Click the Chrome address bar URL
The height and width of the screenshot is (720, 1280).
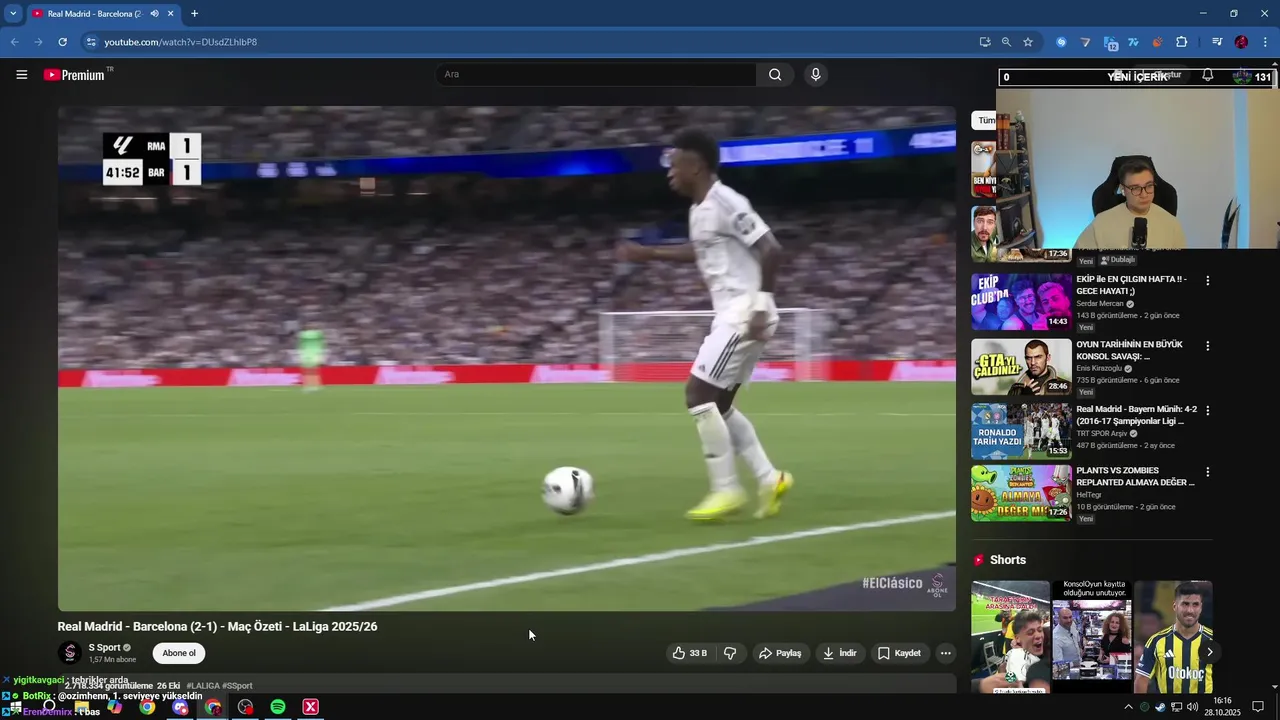point(180,42)
